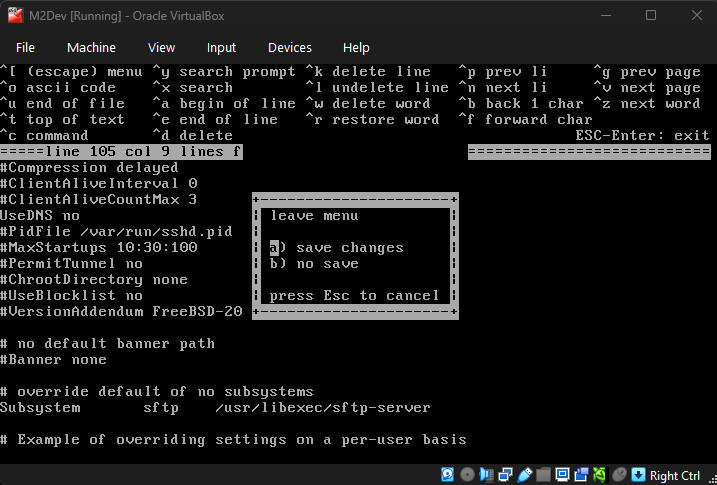Click the mouse integration status icon
Viewport: 717px width, 485px height.
coord(619,474)
